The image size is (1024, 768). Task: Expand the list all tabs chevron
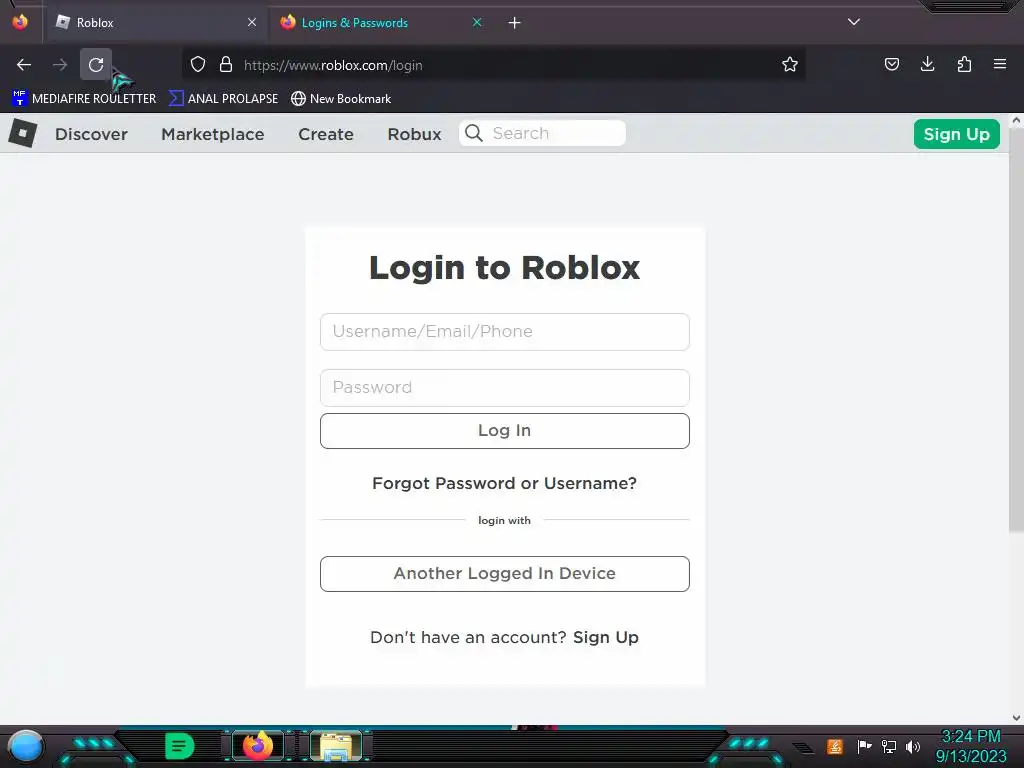click(854, 22)
